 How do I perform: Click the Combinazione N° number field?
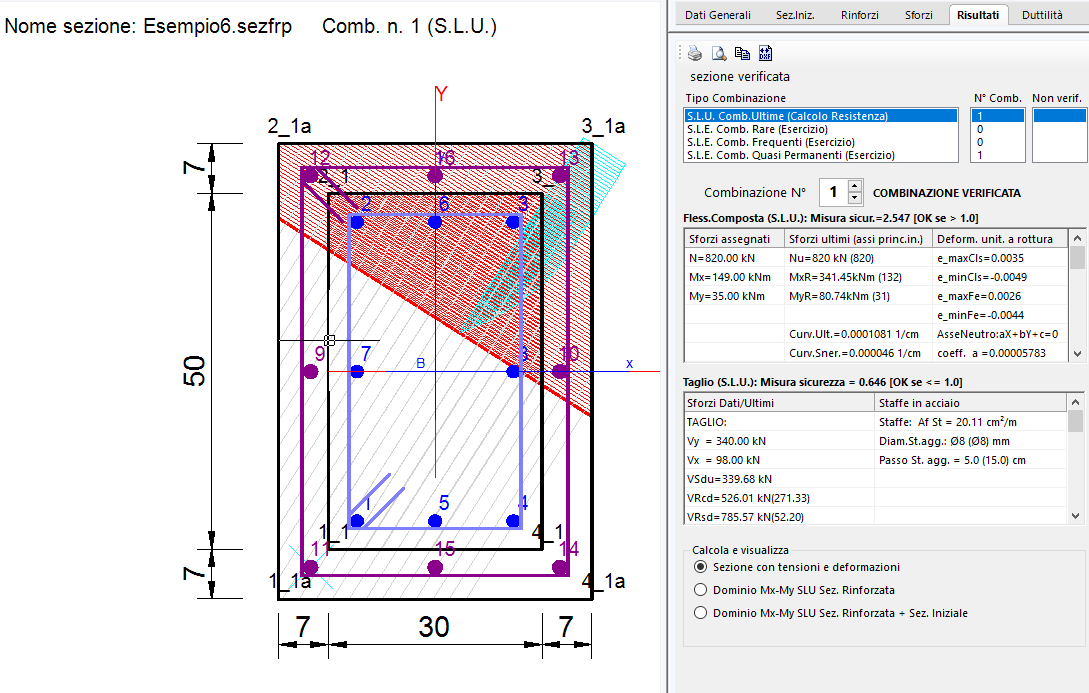(x=834, y=192)
